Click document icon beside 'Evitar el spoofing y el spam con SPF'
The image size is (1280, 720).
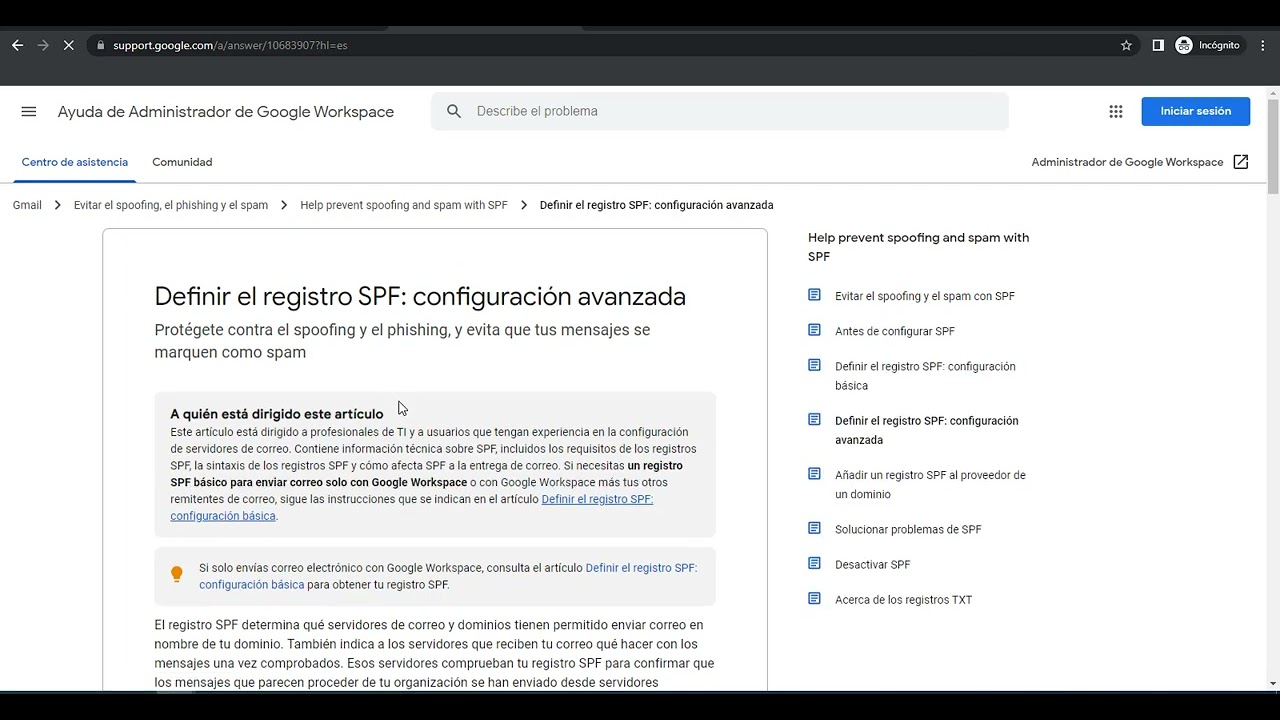pyautogui.click(x=814, y=295)
